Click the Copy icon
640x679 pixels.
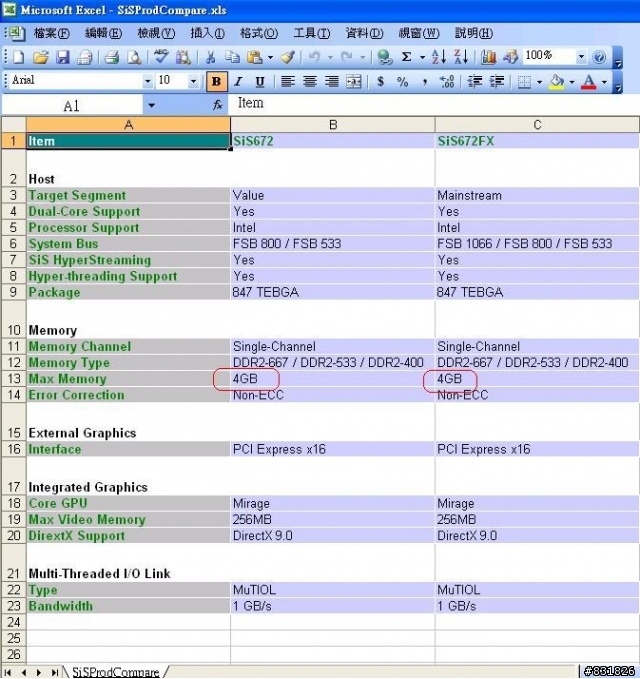(x=233, y=57)
